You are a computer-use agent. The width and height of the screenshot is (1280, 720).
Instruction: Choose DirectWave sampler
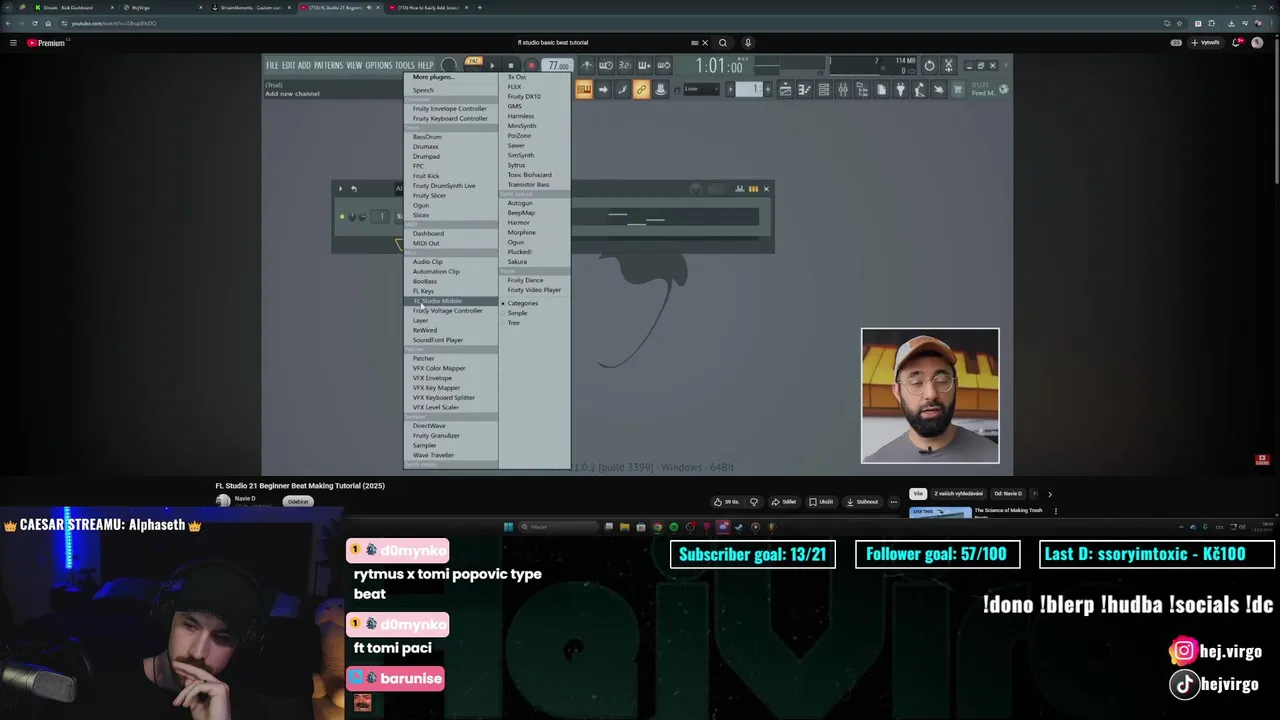point(429,426)
